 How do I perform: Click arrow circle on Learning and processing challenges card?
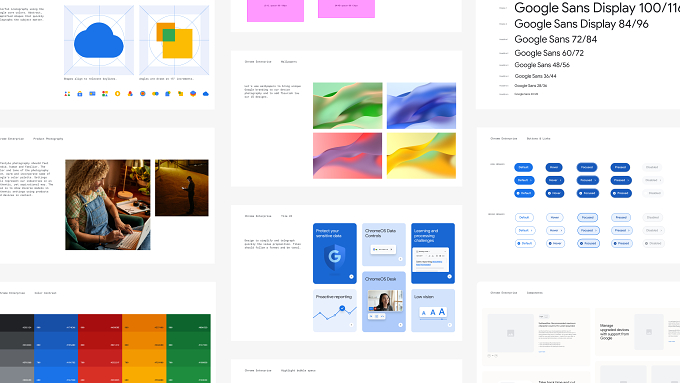click(x=449, y=276)
